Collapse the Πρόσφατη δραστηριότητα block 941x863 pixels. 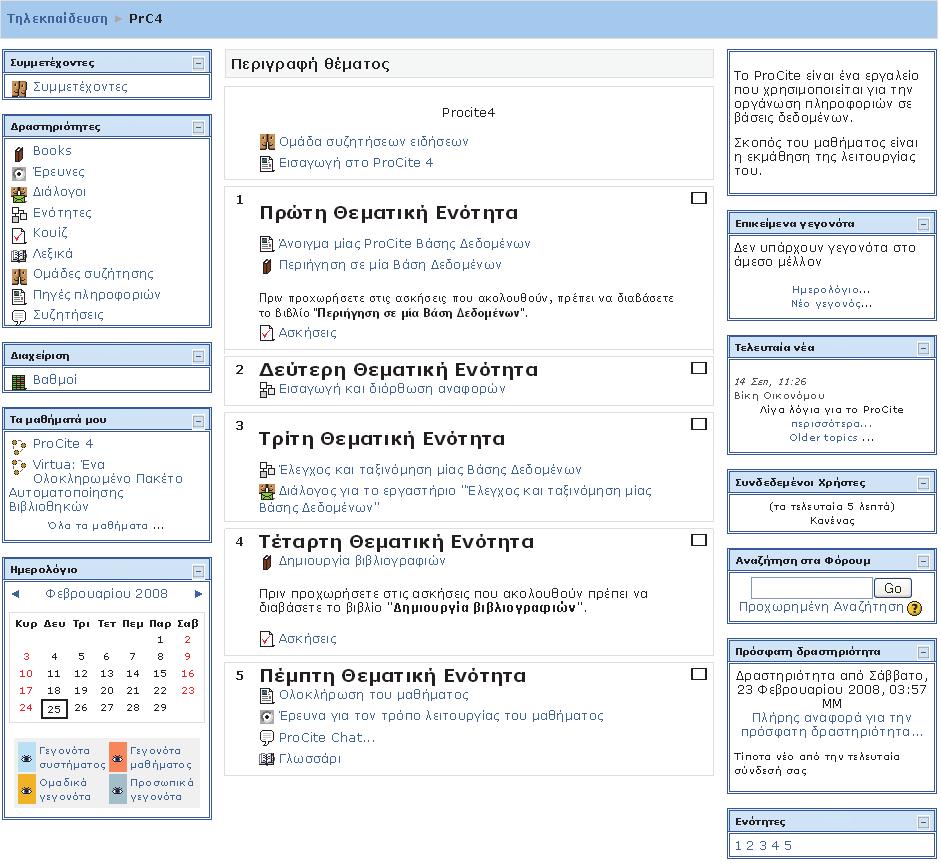[x=924, y=652]
